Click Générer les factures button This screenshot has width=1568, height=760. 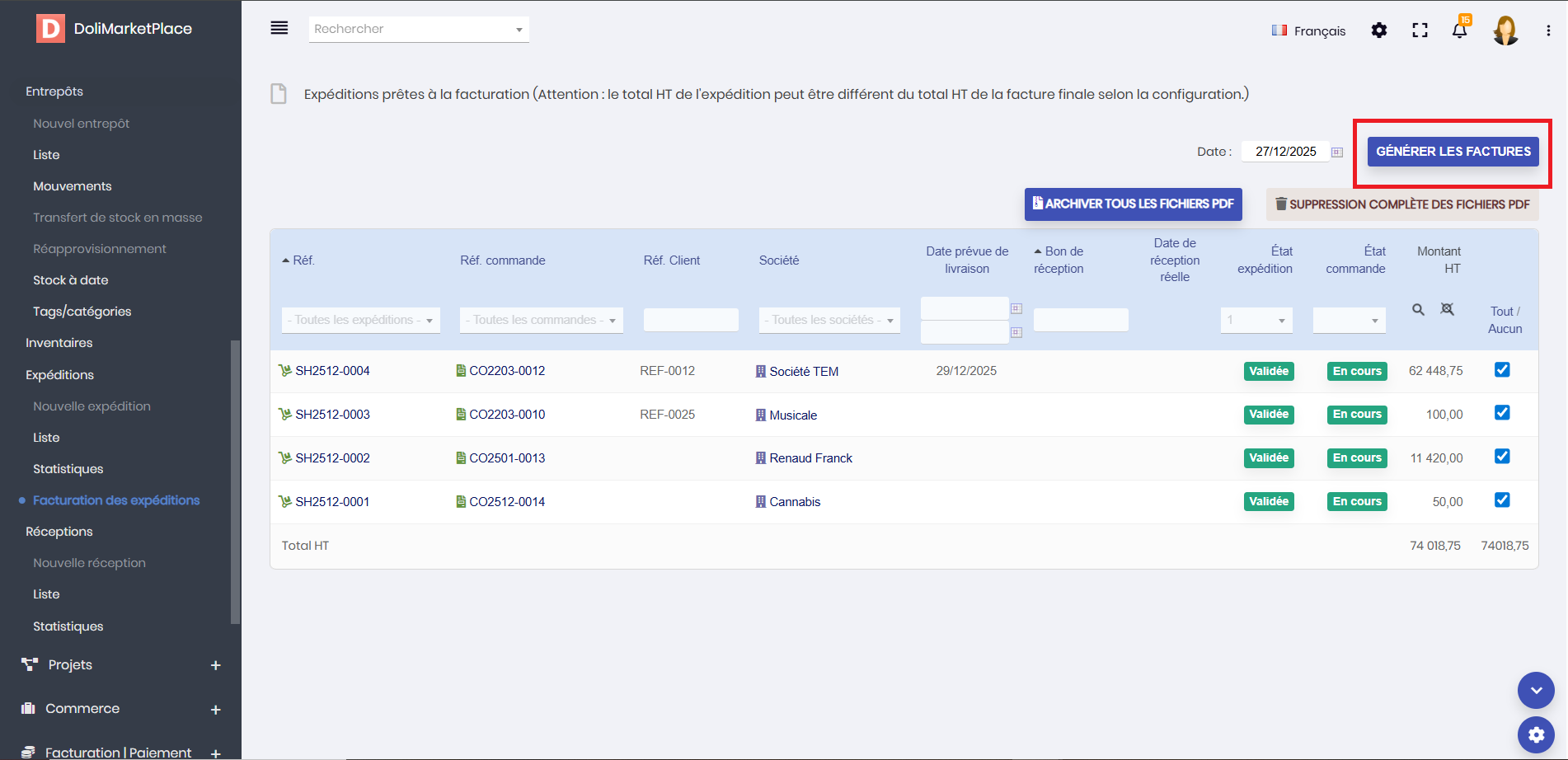point(1453,152)
